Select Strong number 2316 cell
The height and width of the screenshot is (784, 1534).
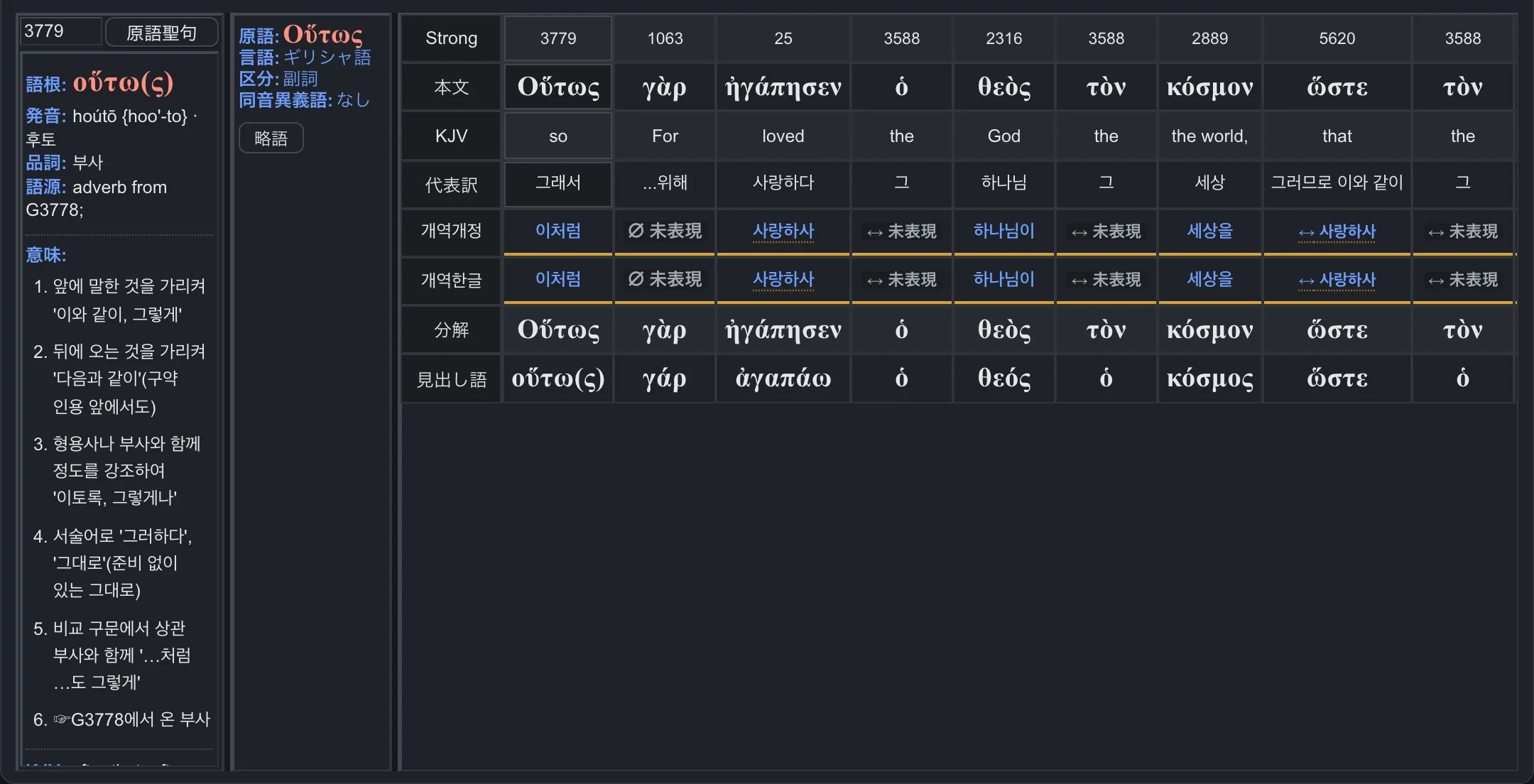pos(1004,38)
